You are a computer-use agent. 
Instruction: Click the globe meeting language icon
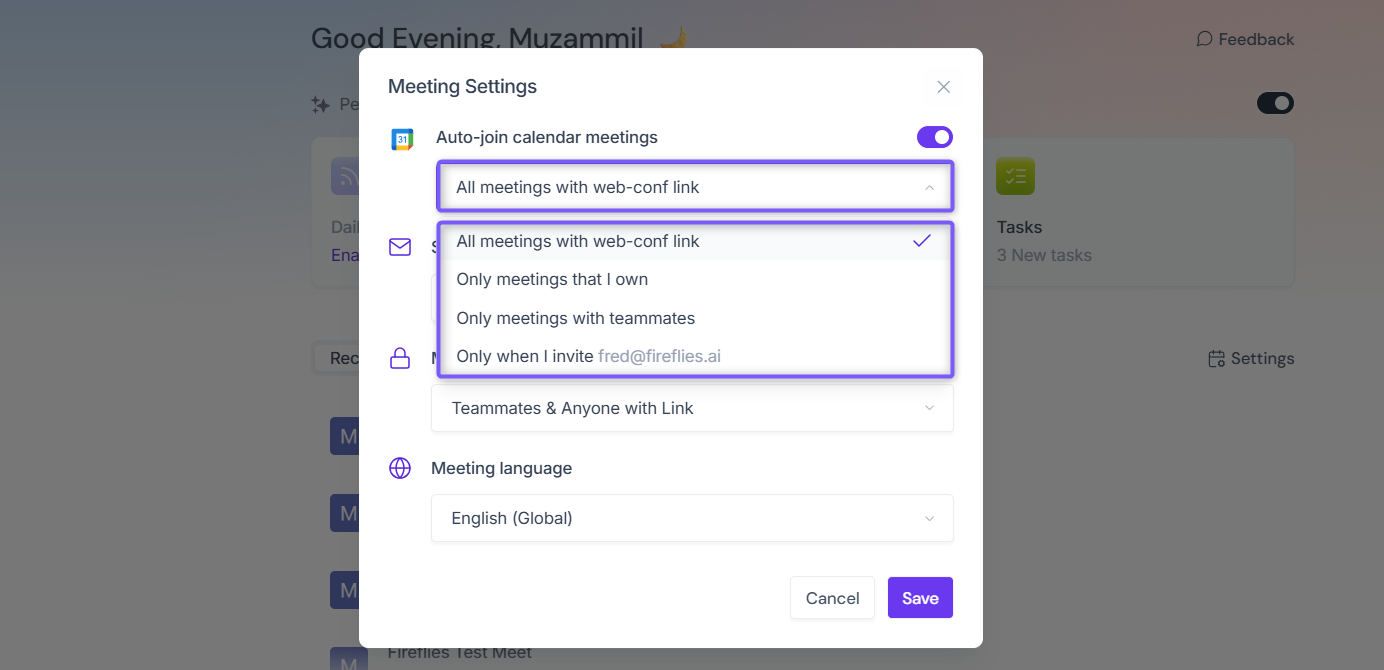click(x=400, y=468)
